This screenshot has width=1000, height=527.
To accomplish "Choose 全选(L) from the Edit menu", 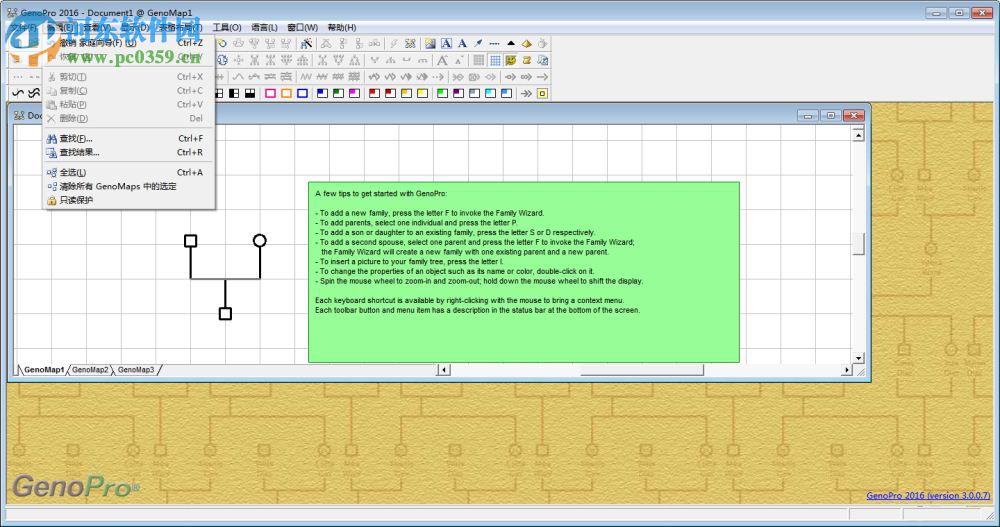I will [x=129, y=172].
